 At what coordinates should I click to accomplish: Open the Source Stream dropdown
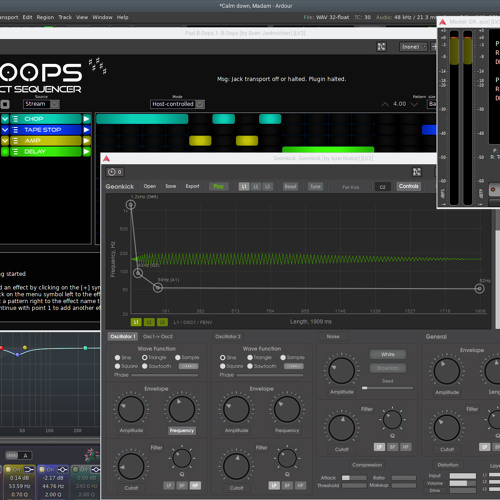tap(42, 104)
